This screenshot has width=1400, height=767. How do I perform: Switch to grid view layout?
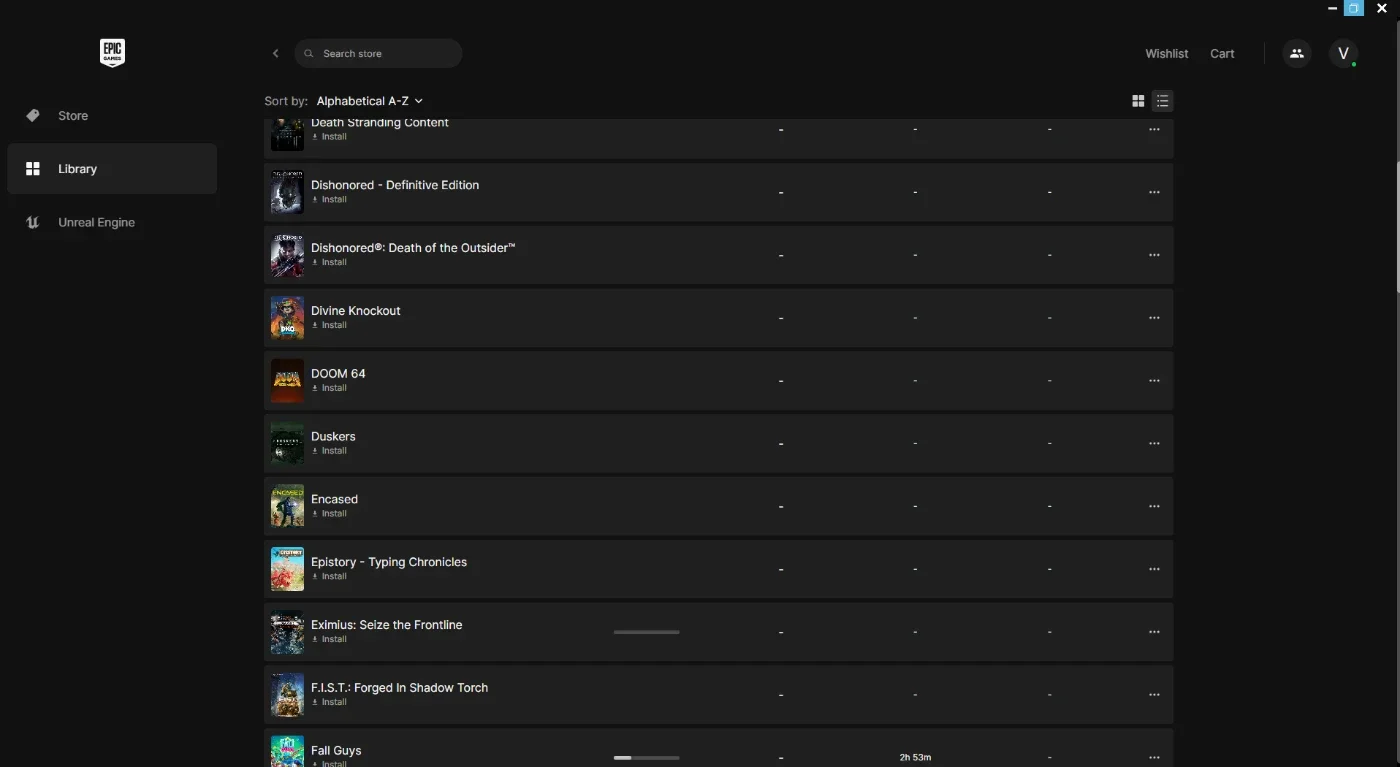pos(1138,101)
